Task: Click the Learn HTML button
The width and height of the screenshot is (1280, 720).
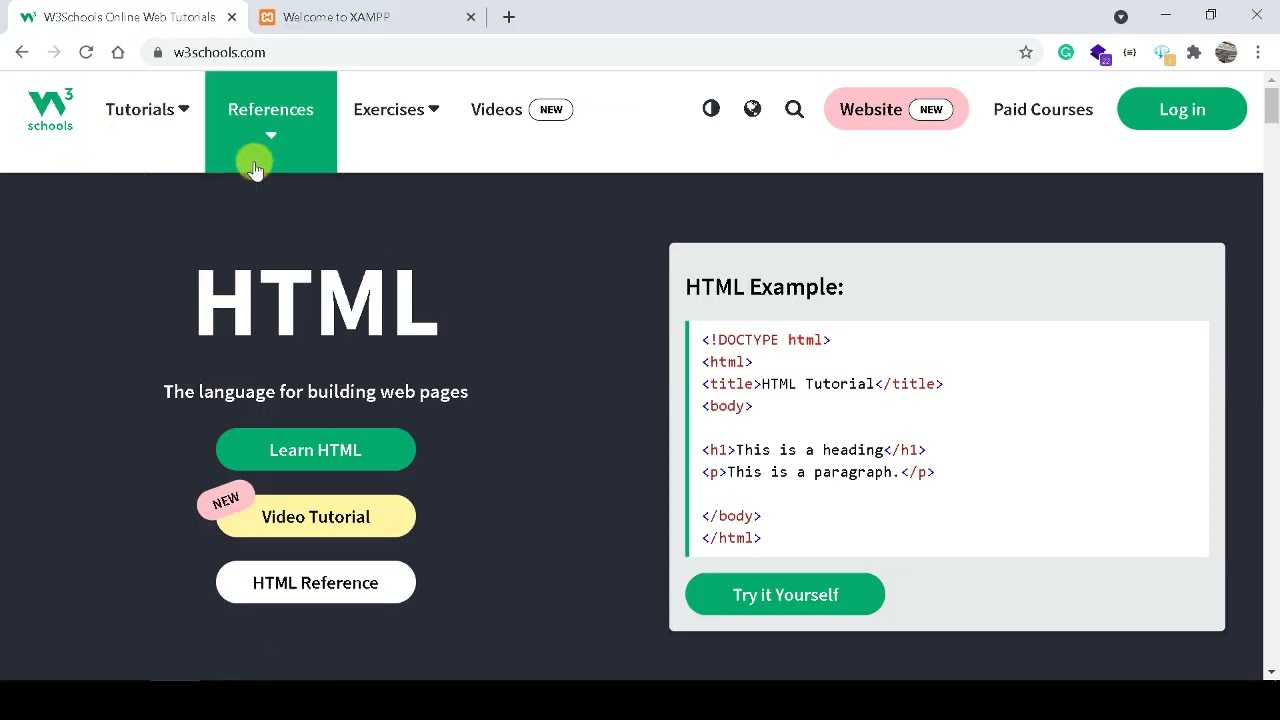Action: point(315,450)
